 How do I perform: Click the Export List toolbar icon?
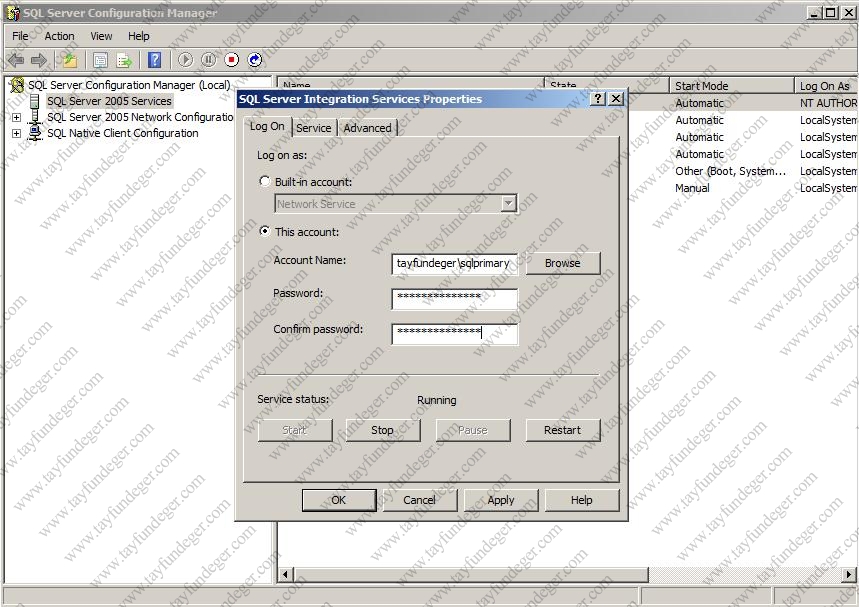pyautogui.click(x=124, y=60)
